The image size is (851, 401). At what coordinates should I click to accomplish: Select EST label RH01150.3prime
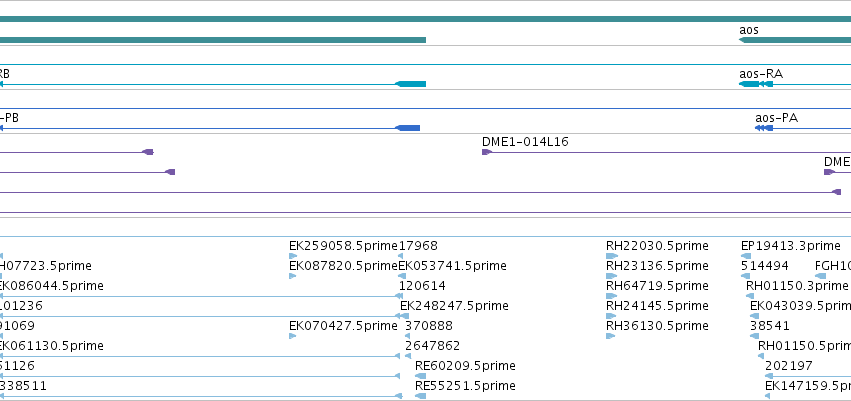pyautogui.click(x=797, y=286)
